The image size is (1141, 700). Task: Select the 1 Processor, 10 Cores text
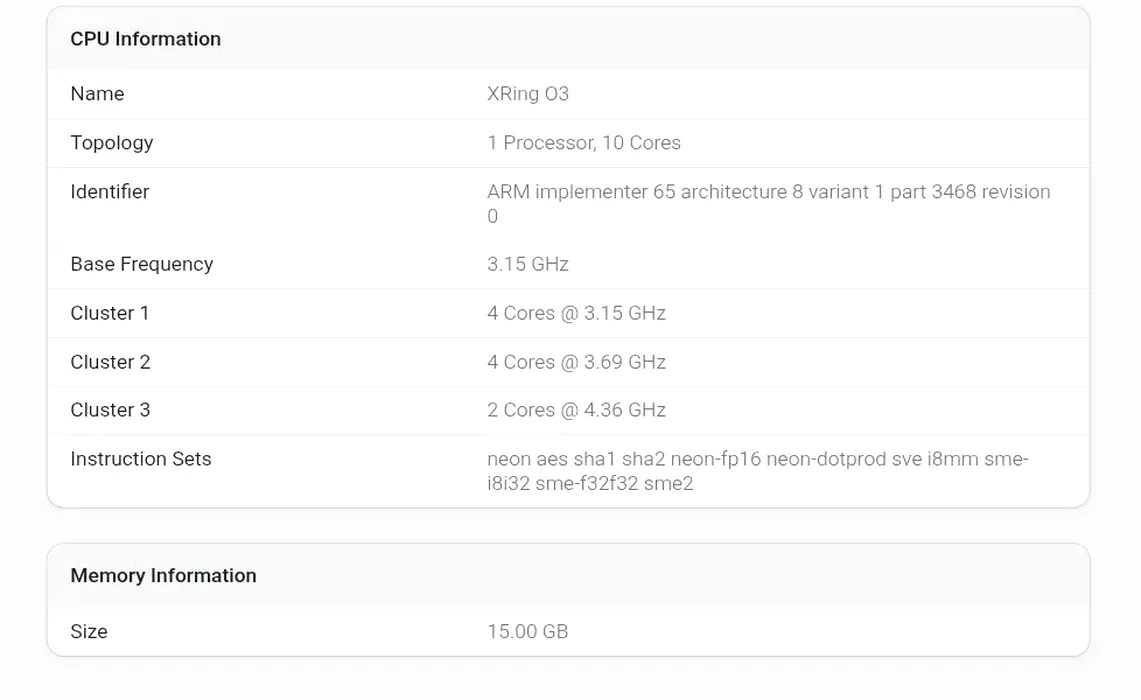[x=584, y=143]
